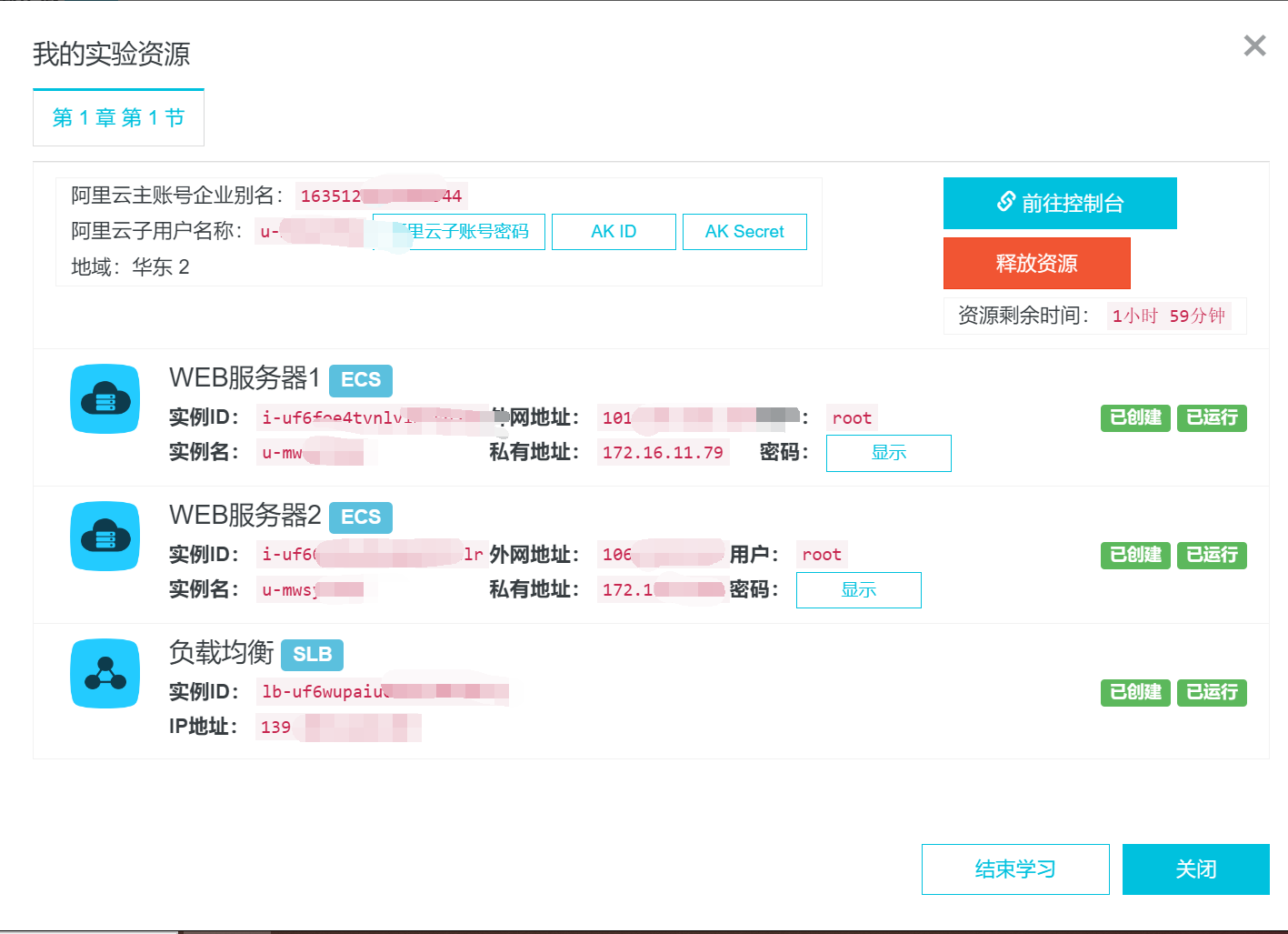Click the WEB服务器1 cloud server icon
The width and height of the screenshot is (1288, 934).
click(105, 399)
